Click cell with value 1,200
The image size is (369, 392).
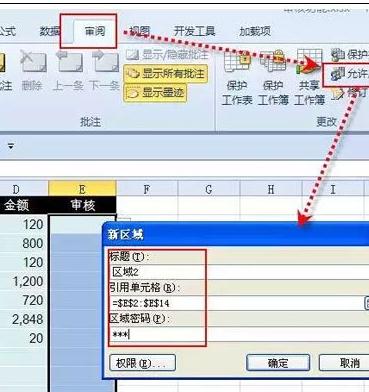pyautogui.click(x=24, y=281)
